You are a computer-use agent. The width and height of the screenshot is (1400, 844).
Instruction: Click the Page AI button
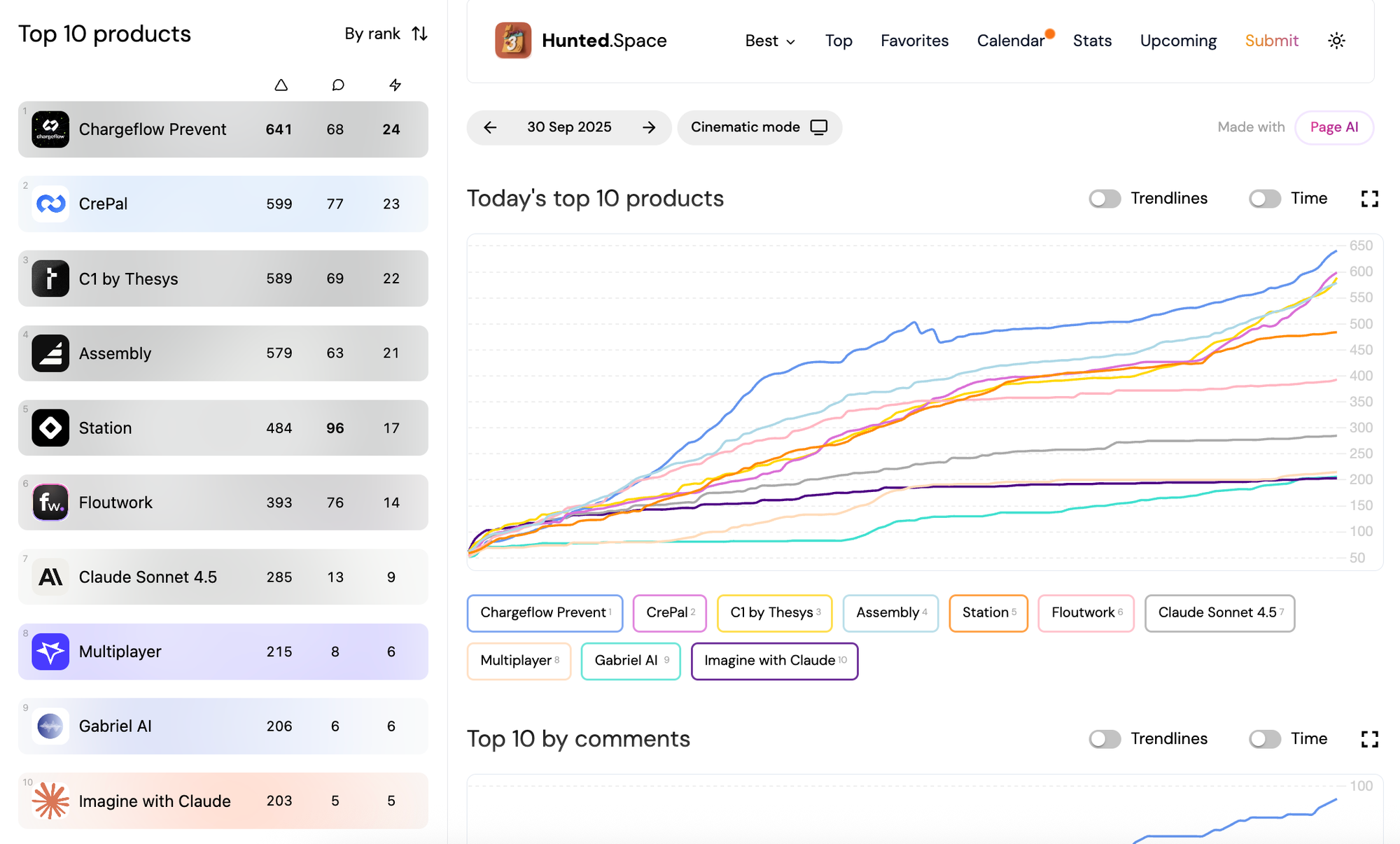point(1333,127)
